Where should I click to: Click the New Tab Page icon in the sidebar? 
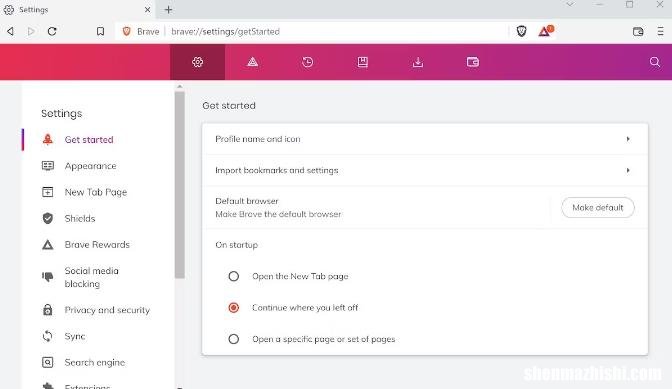pyautogui.click(x=48, y=192)
